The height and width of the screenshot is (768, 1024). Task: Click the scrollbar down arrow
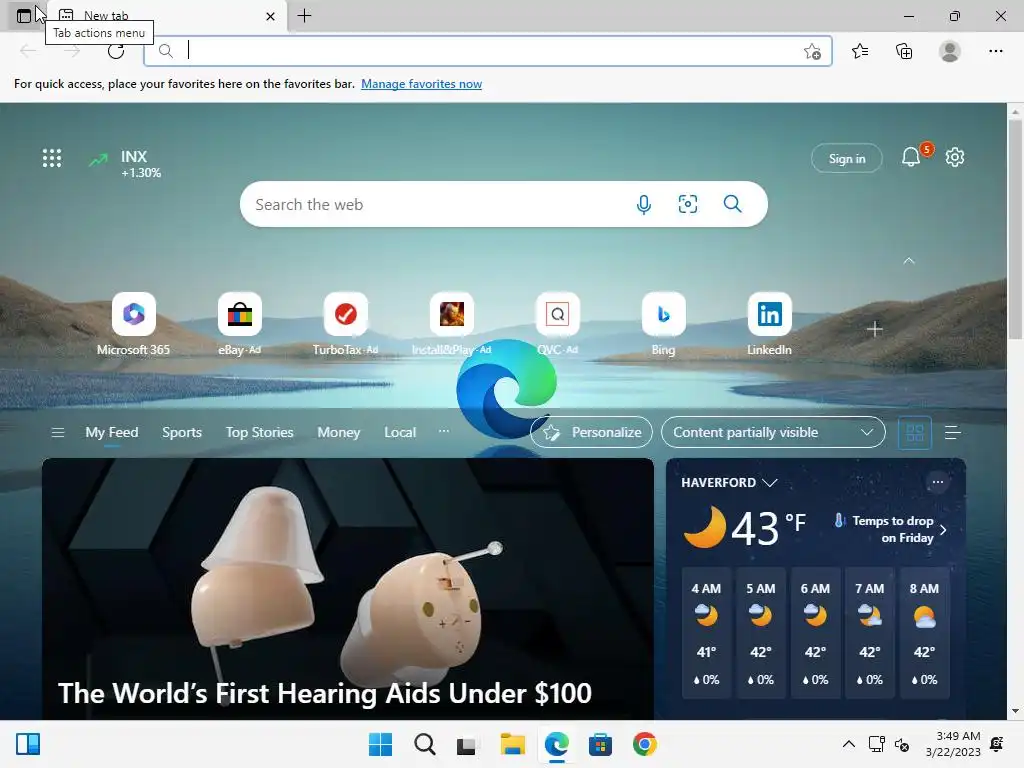point(1015,711)
